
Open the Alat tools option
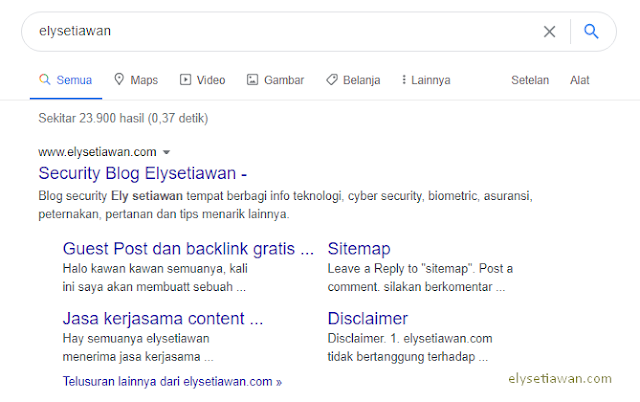tap(580, 80)
